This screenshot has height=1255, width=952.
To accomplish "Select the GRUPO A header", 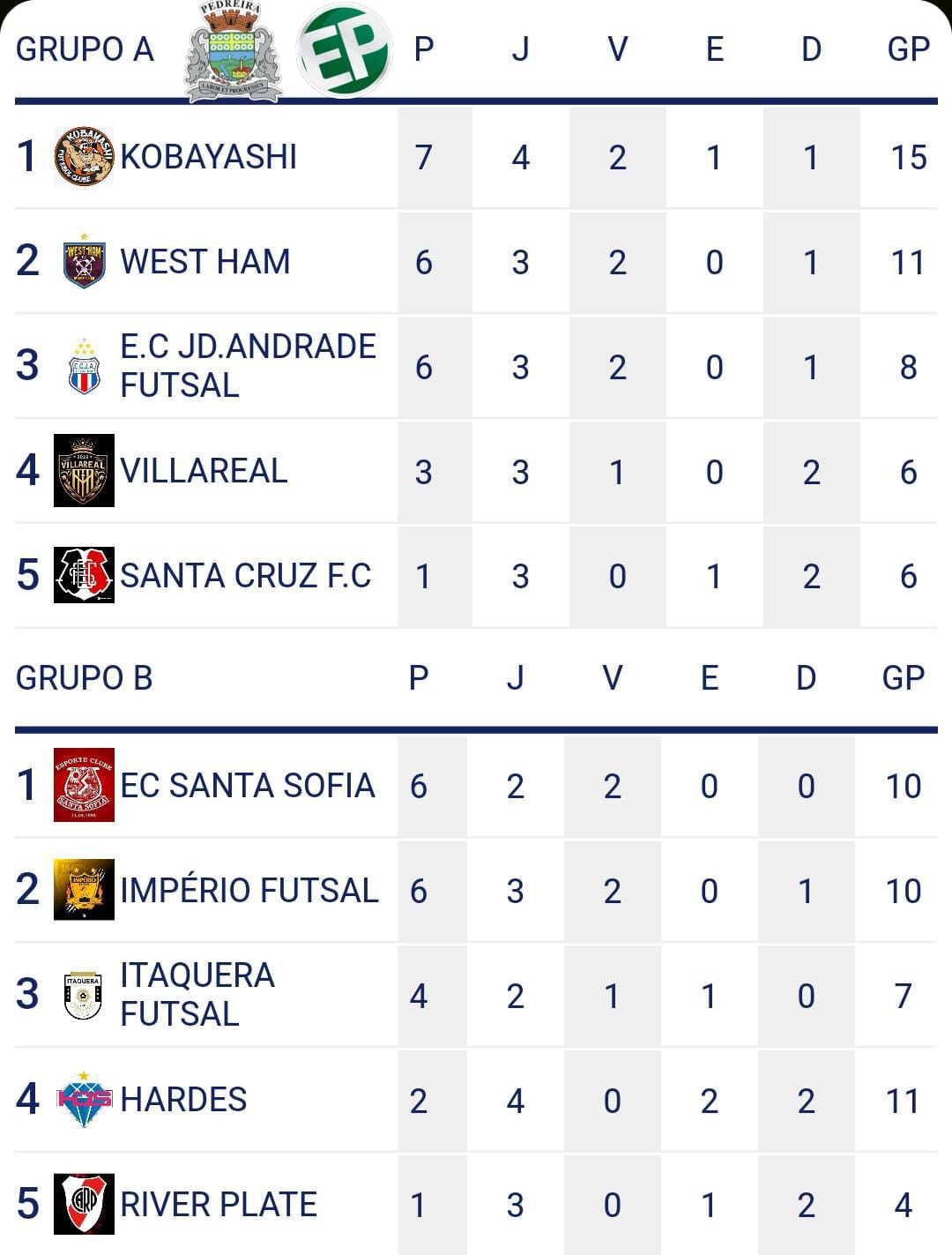I will tap(85, 49).
